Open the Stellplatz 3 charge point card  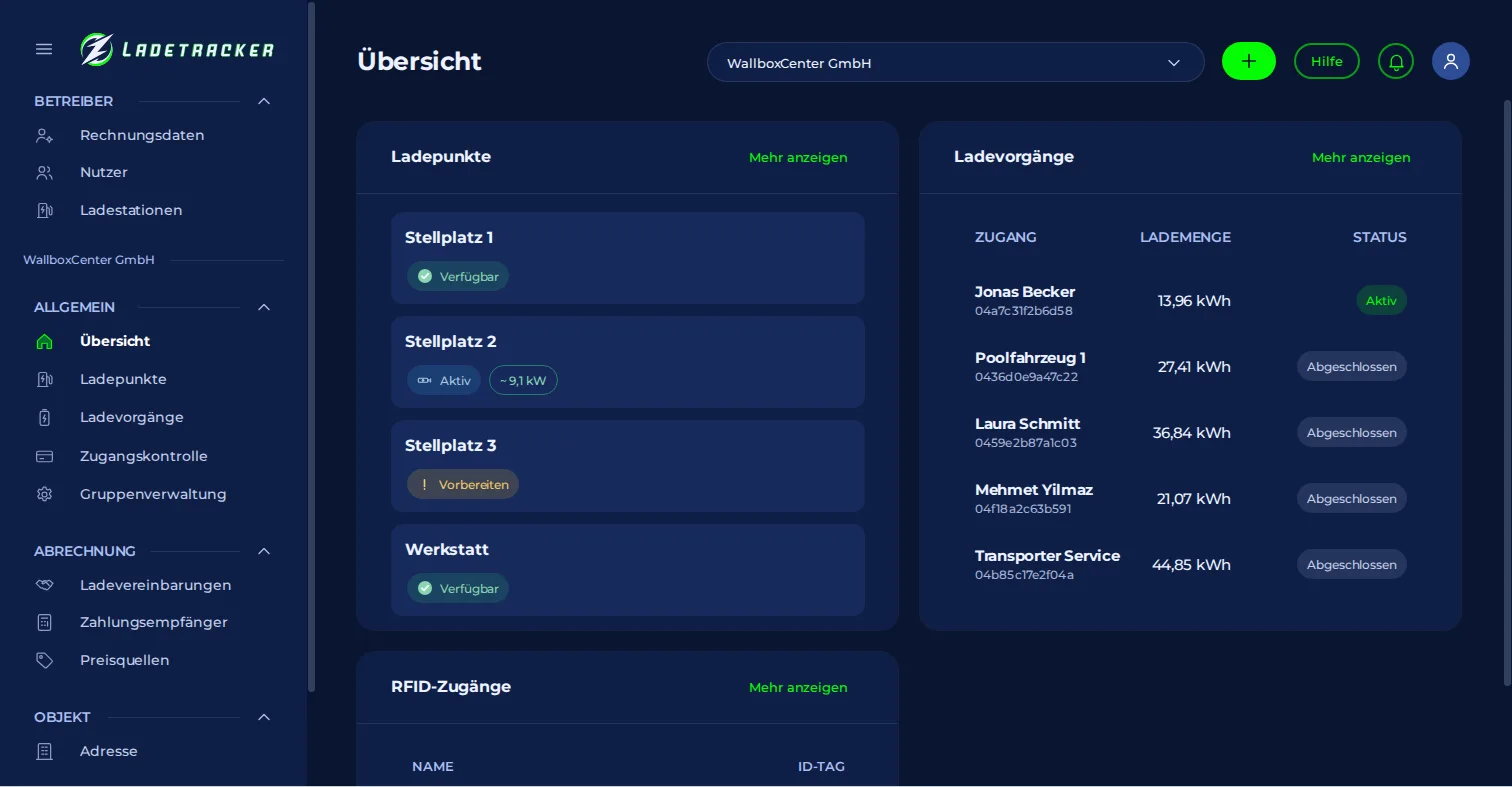628,466
